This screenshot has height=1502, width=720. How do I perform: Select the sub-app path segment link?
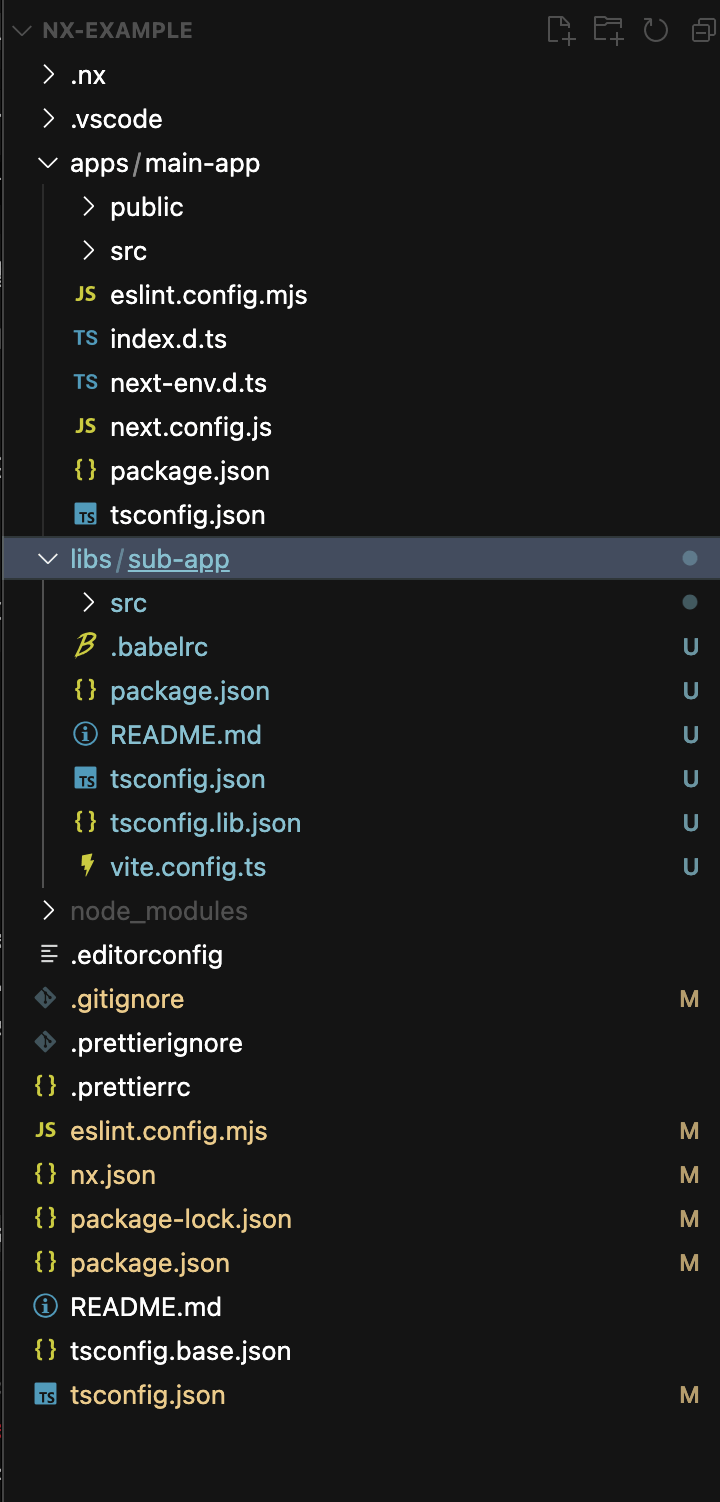pos(179,559)
